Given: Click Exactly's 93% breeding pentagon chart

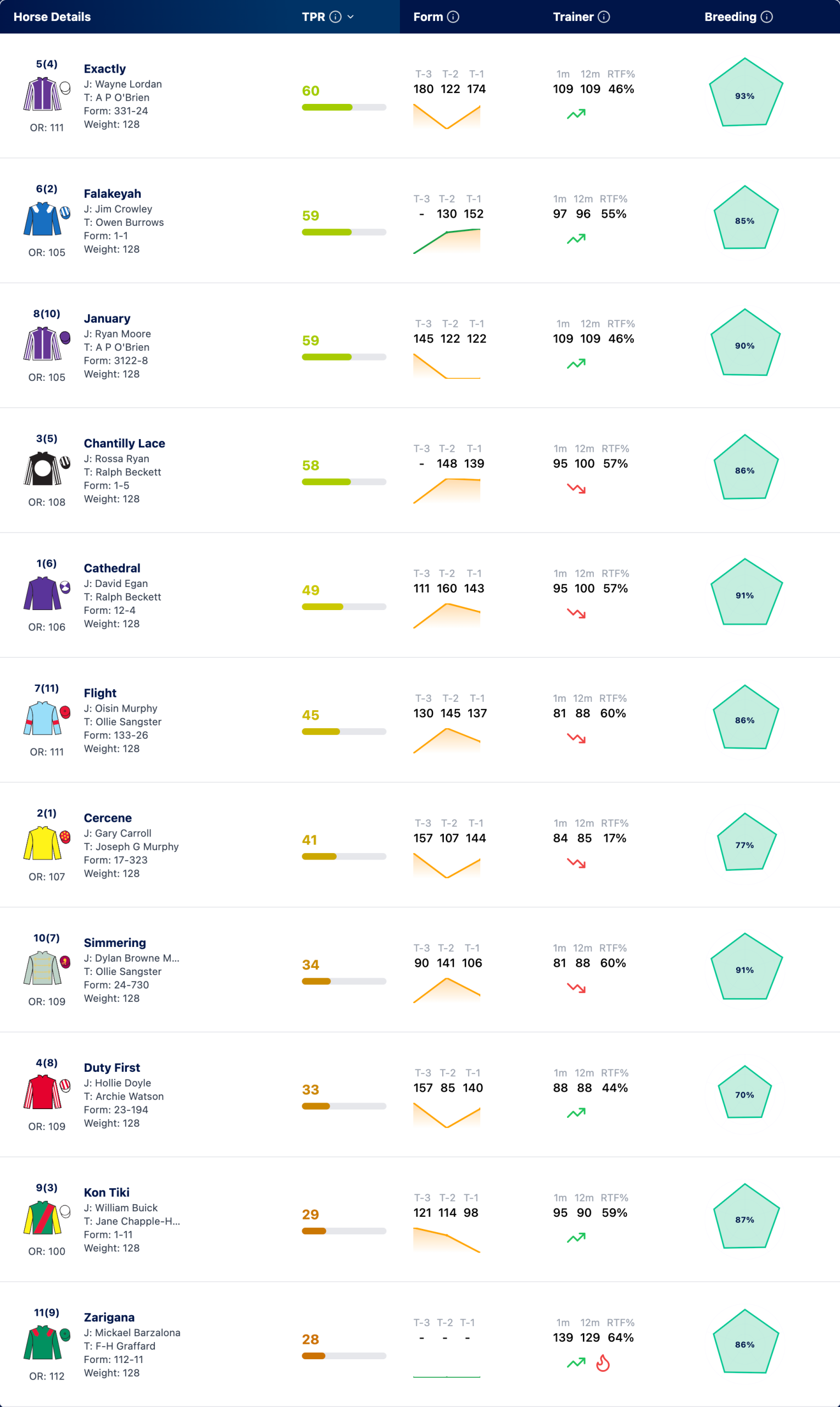Looking at the screenshot, I should [x=745, y=93].
